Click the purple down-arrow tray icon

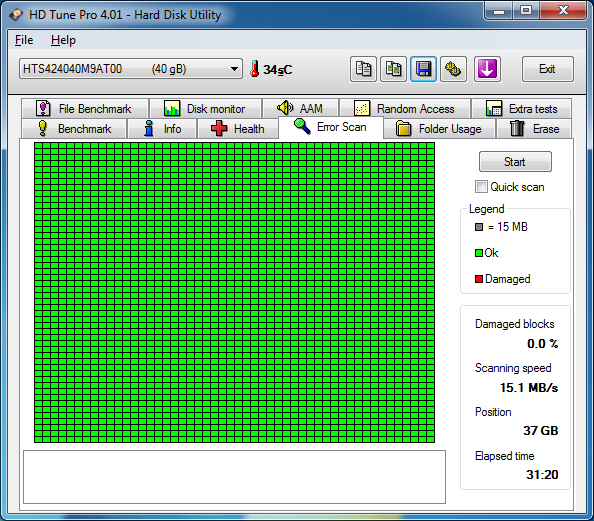coord(487,69)
